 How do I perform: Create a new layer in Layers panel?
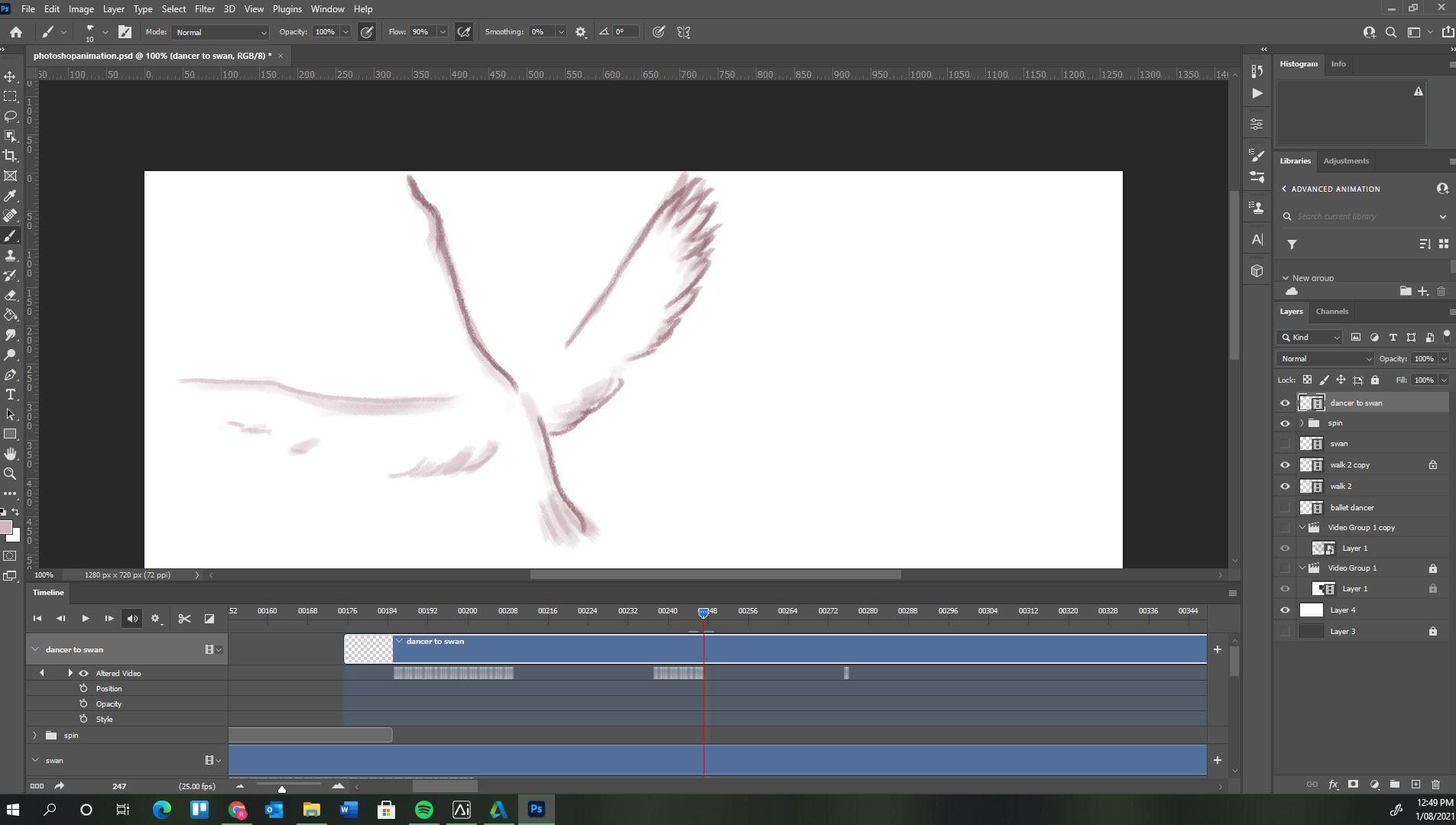[x=1415, y=785]
